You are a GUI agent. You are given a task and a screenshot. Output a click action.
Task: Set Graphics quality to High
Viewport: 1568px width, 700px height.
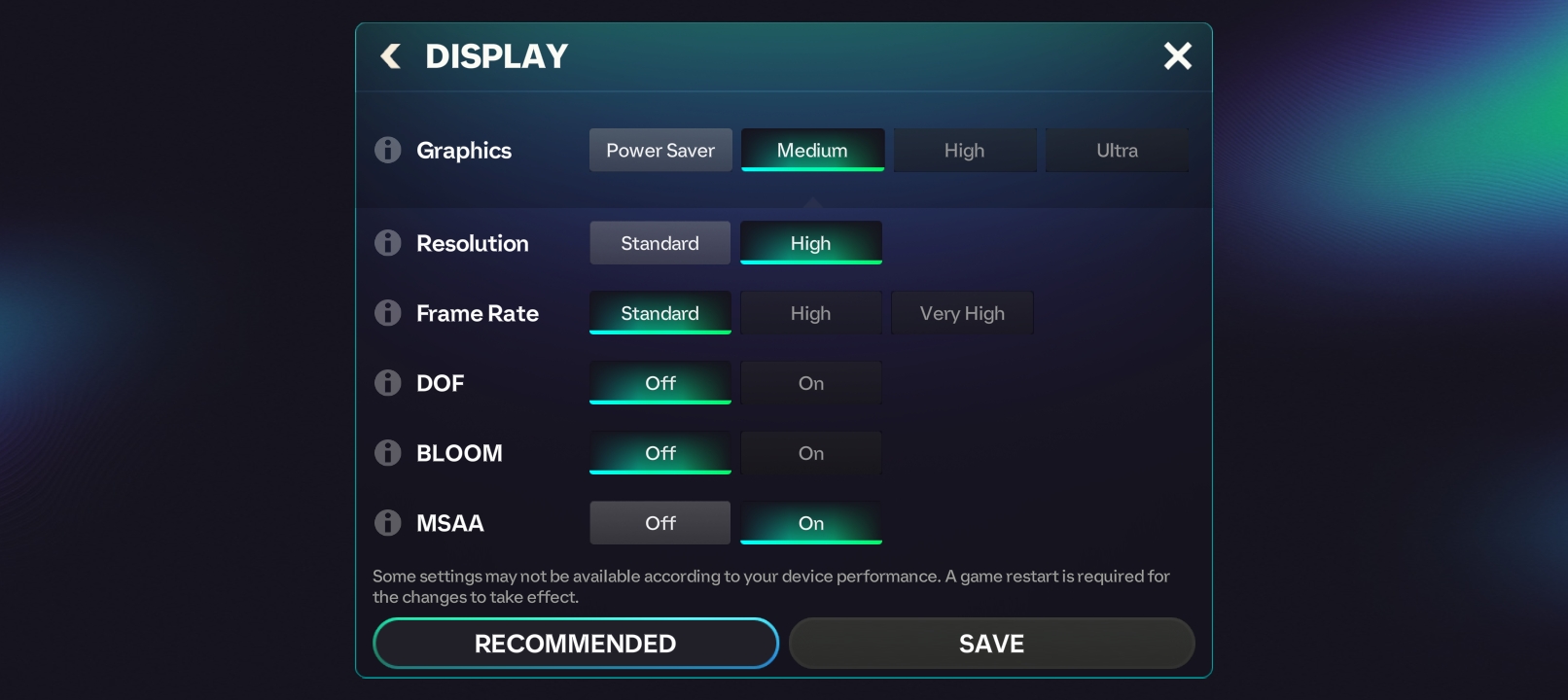(964, 151)
